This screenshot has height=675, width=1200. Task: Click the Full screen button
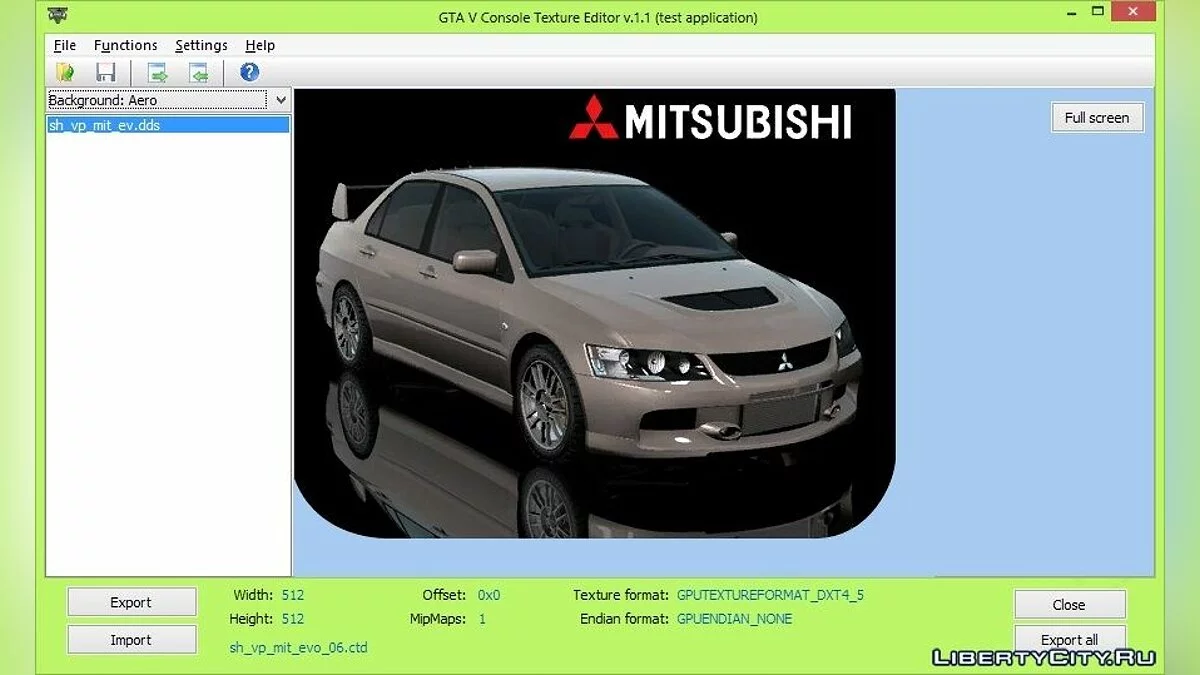pos(1096,118)
